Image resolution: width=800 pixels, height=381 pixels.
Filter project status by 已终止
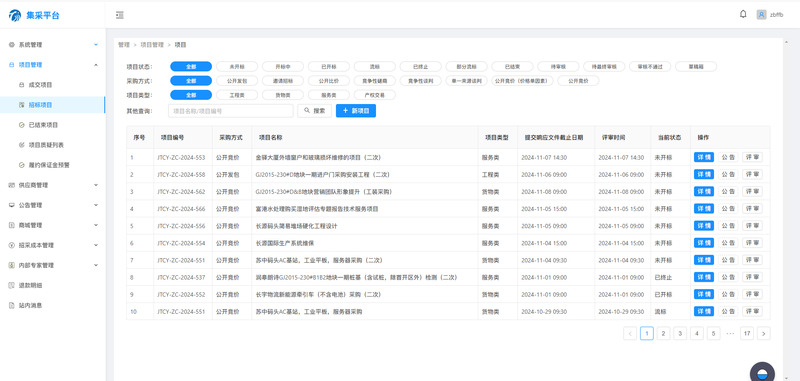(x=420, y=66)
